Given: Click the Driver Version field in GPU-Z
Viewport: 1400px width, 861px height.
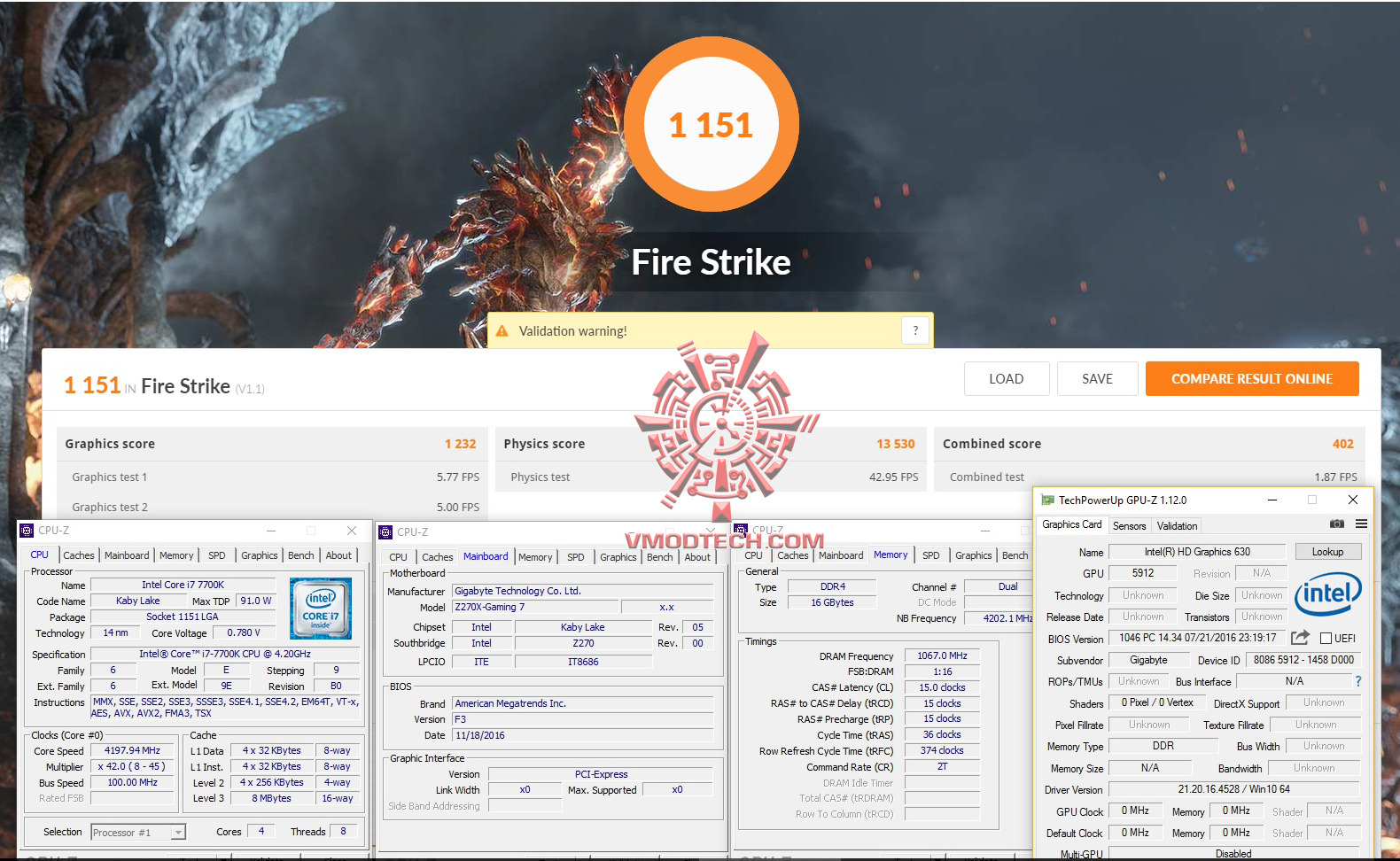Looking at the screenshot, I should pos(1233,789).
